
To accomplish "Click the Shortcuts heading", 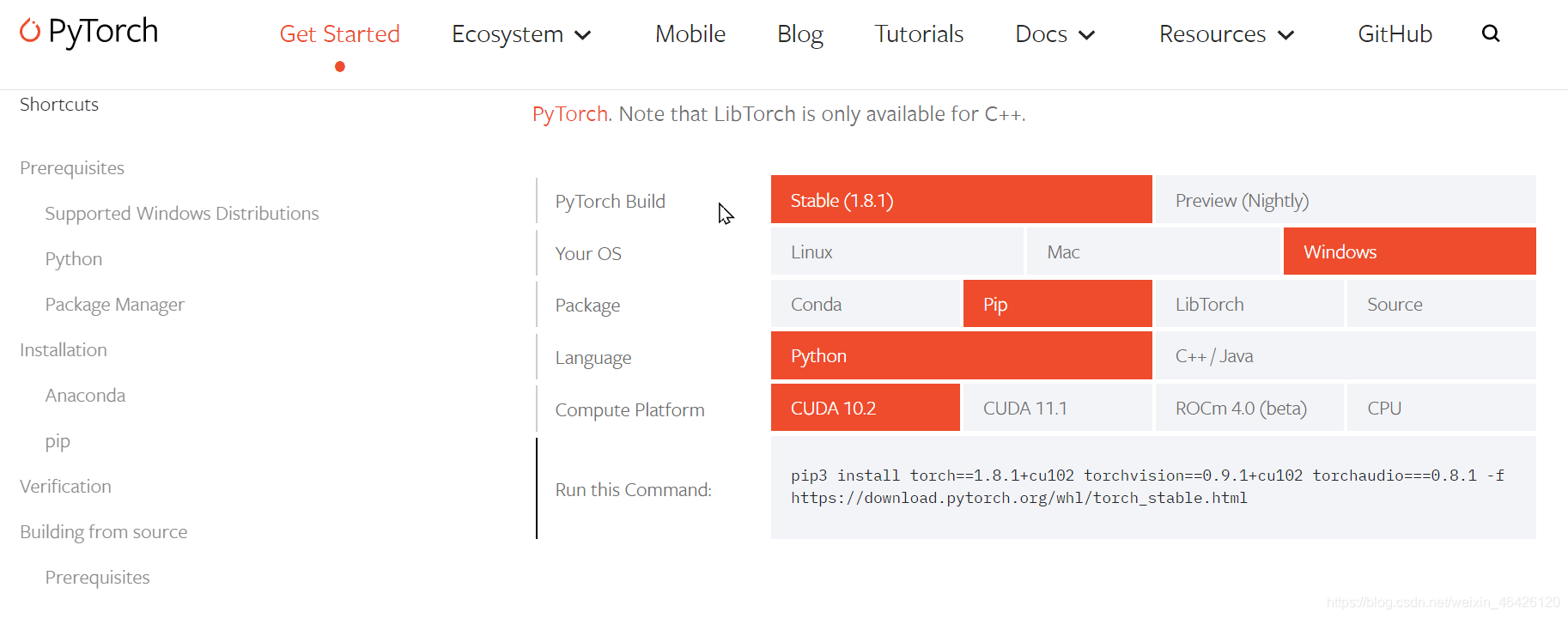I will [59, 105].
